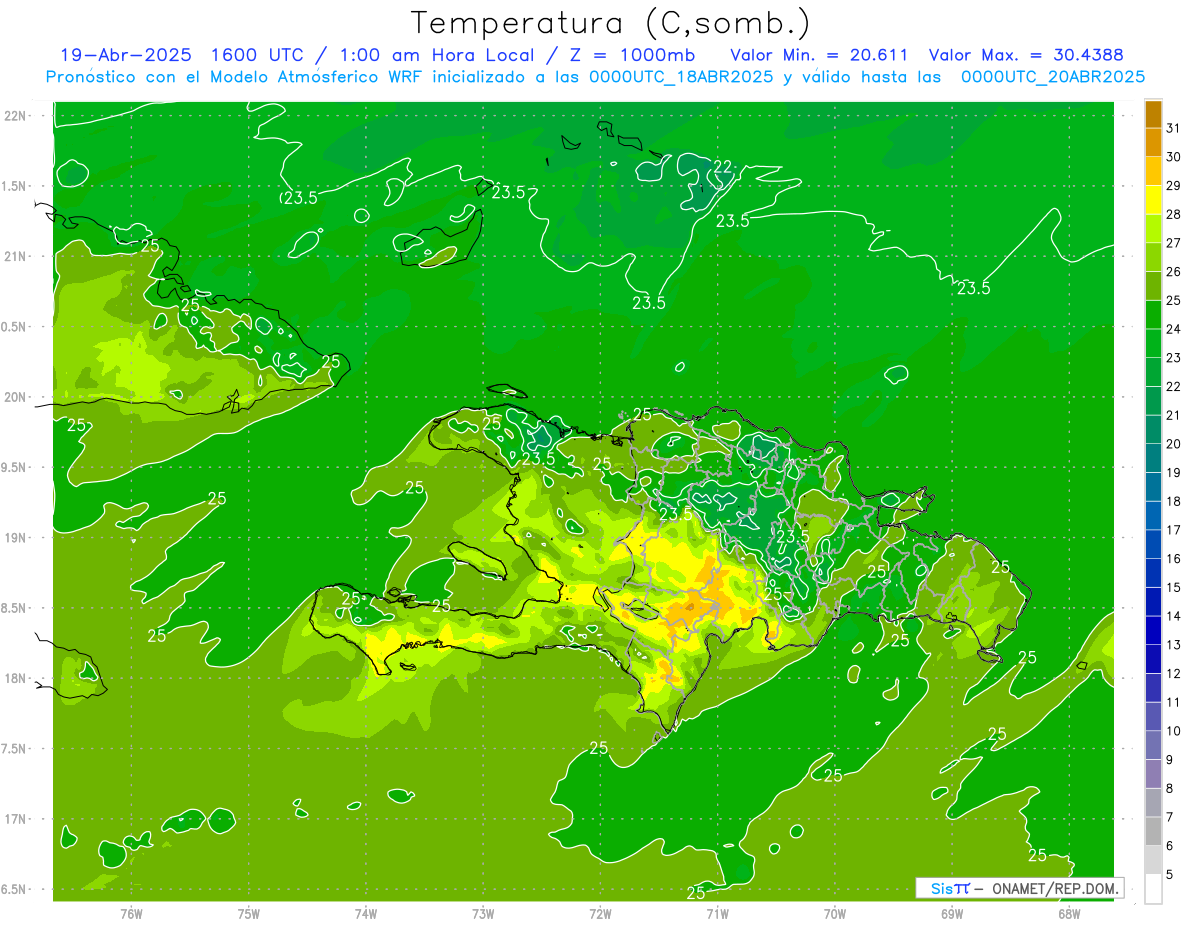Click the "30" label on the color scale
The width and height of the screenshot is (1200, 927).
pyautogui.click(x=1174, y=157)
